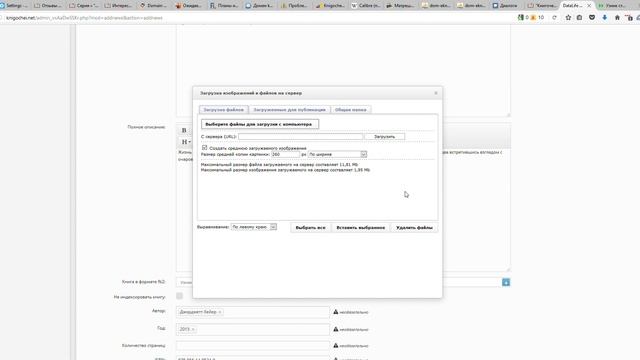Switch to the Domain browser tab
This screenshot has height=360, width=640.
154,6
